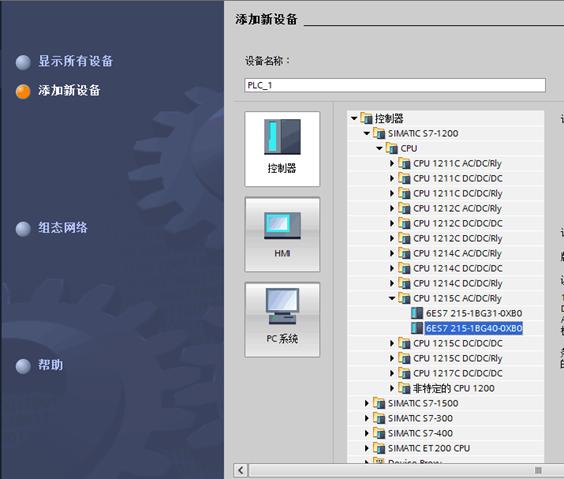The height and width of the screenshot is (479, 564).
Task: Expand SIMATIC S7-300 node arrow
Action: [367, 418]
